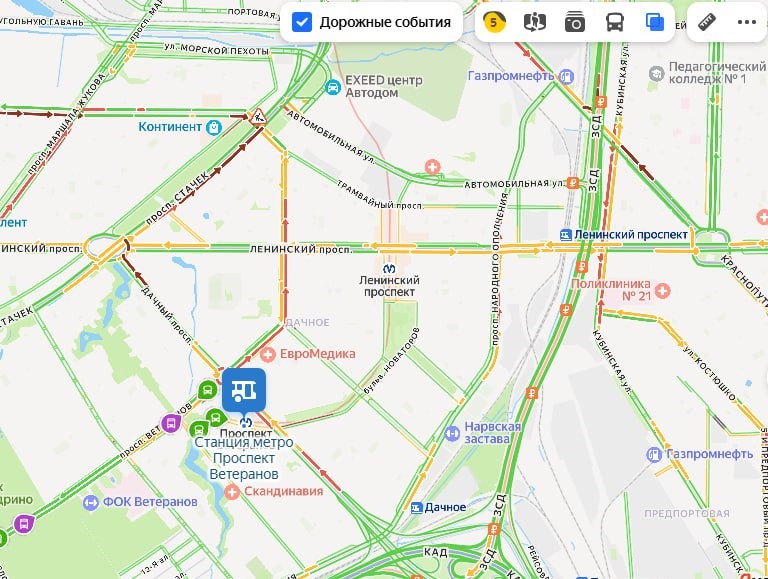Viewport: 768px width, 579px height.
Task: Select the Нарвская застава label
Action: 492,433
